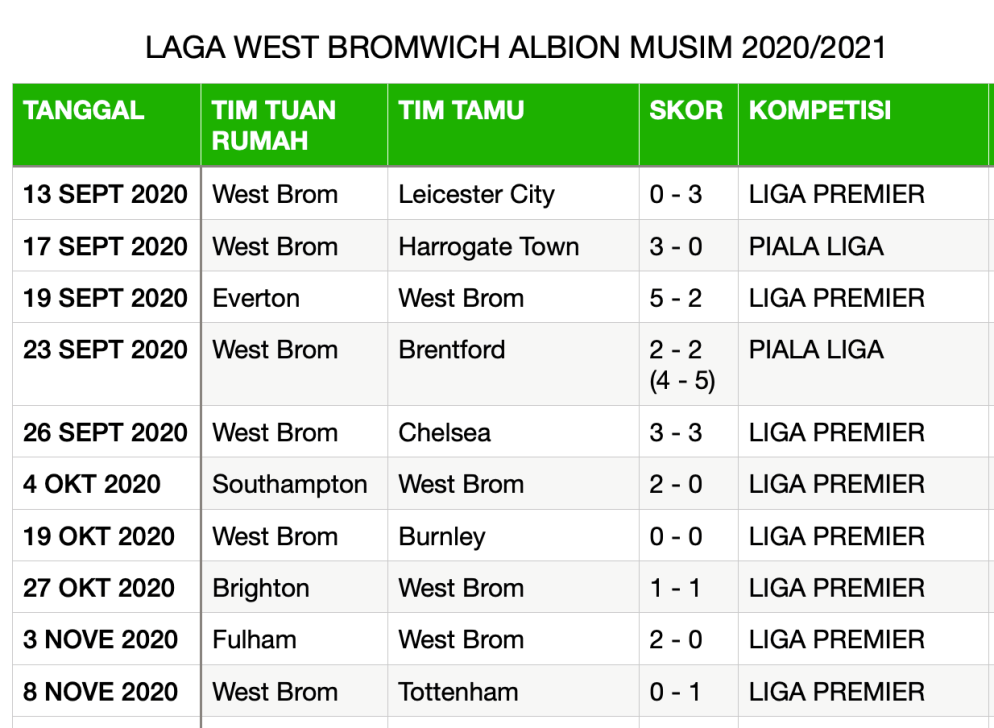This screenshot has width=994, height=728.
Task: Click the Southampton home team cell
Action: (290, 485)
